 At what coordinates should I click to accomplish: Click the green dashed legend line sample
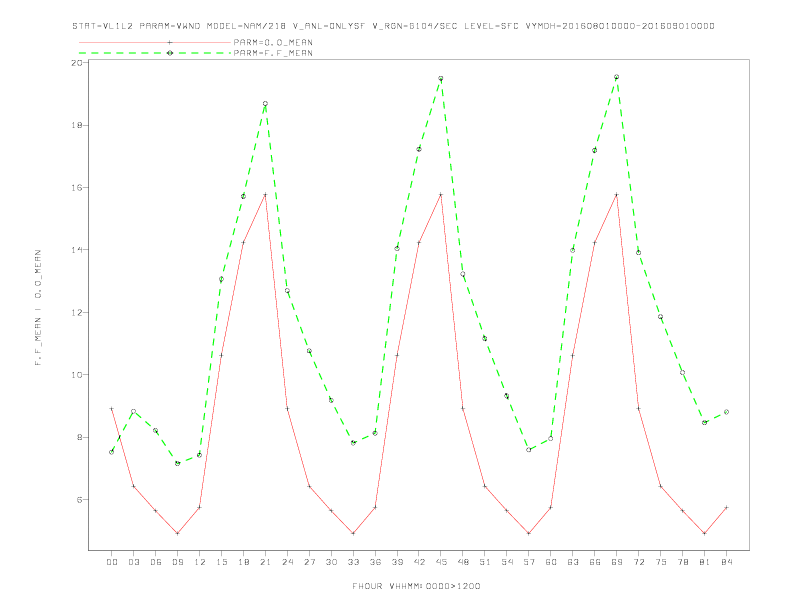point(155,53)
